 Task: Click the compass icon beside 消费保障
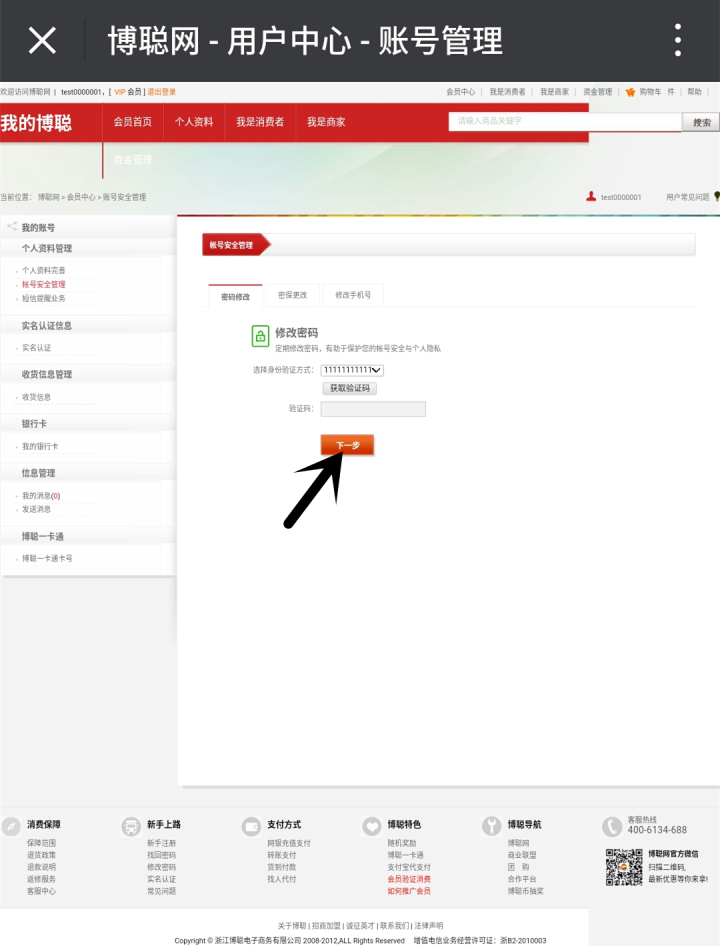pos(11,826)
